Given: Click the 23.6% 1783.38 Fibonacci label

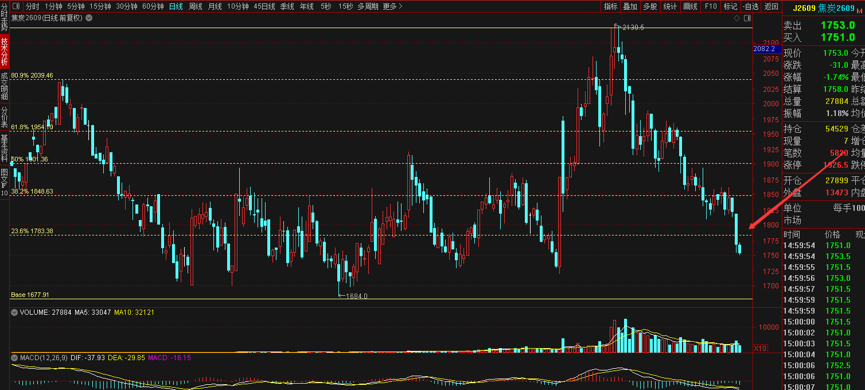Looking at the screenshot, I should coord(32,231).
